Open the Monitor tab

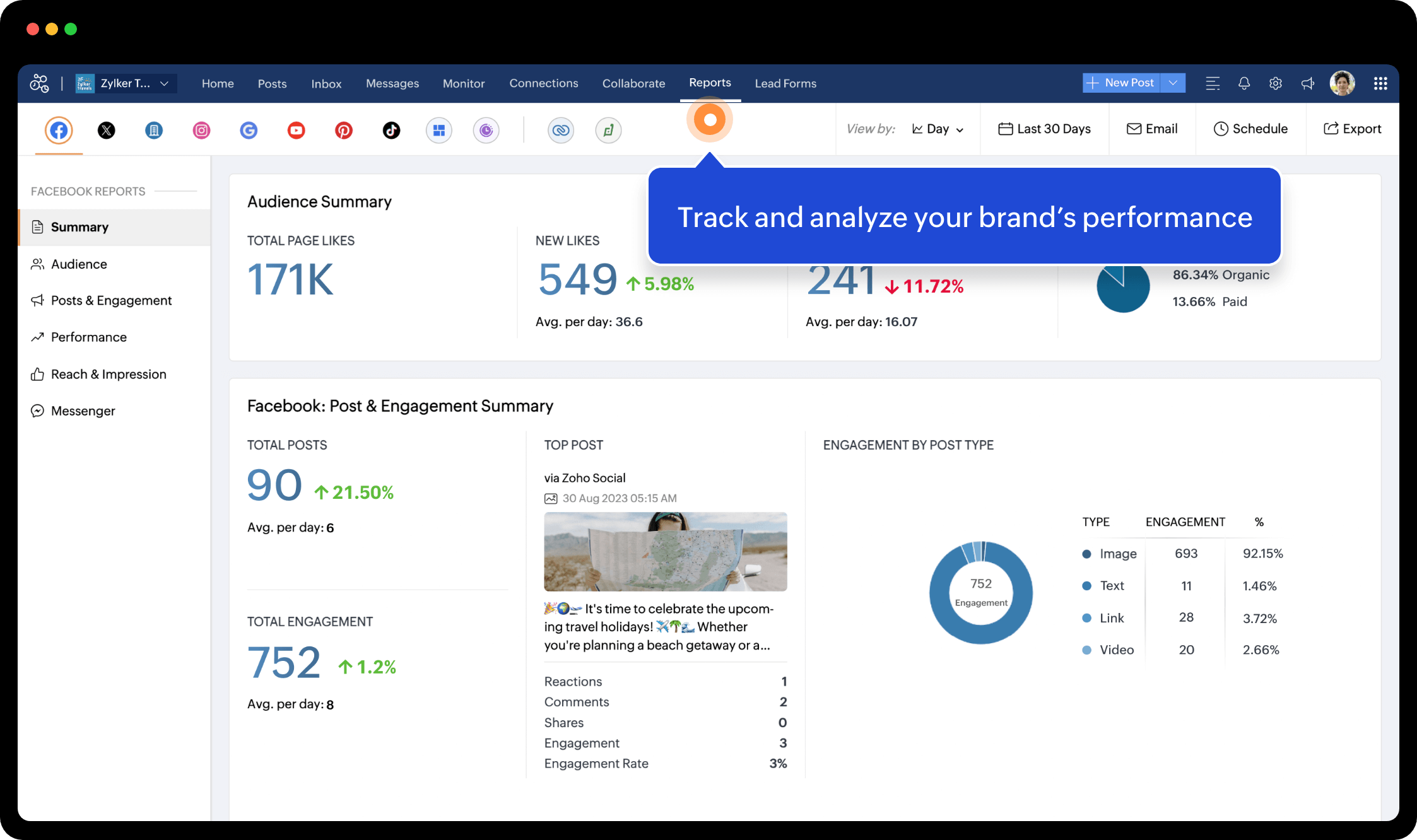coord(463,83)
